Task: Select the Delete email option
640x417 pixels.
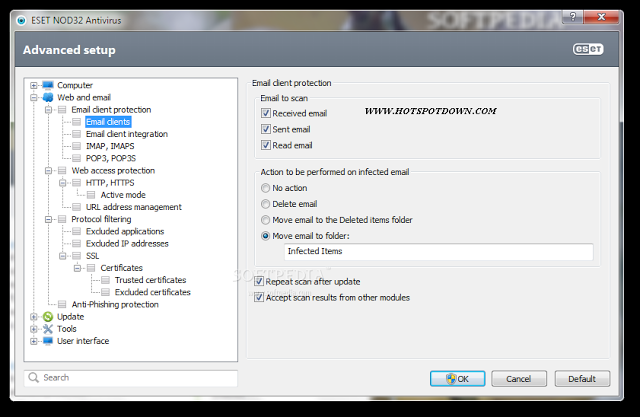Action: [x=265, y=204]
